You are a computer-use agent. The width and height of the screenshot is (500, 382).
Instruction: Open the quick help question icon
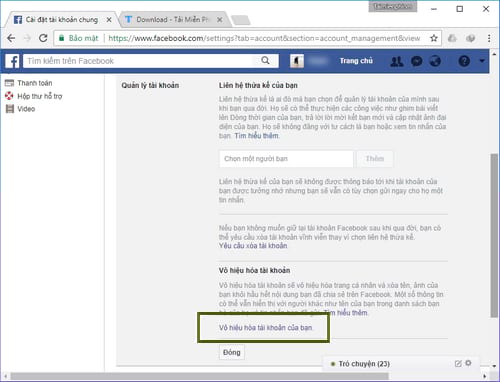(x=464, y=61)
